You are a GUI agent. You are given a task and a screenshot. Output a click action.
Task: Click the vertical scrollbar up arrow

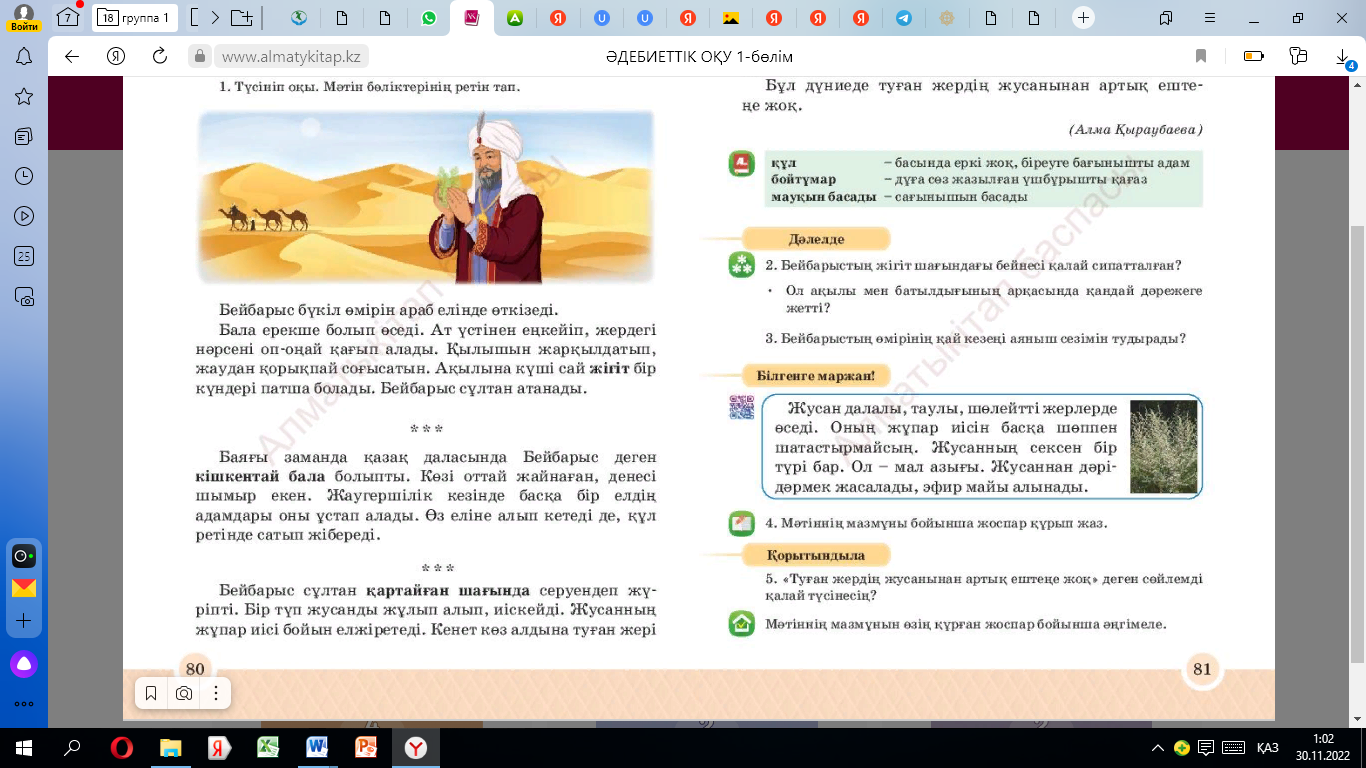pos(1357,86)
